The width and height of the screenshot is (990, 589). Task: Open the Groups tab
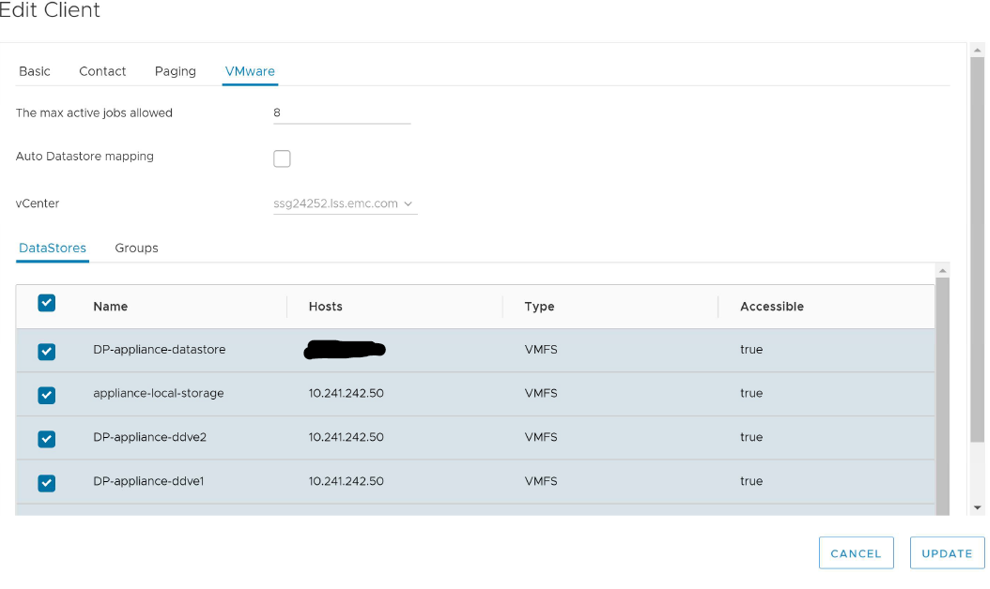click(x=136, y=248)
